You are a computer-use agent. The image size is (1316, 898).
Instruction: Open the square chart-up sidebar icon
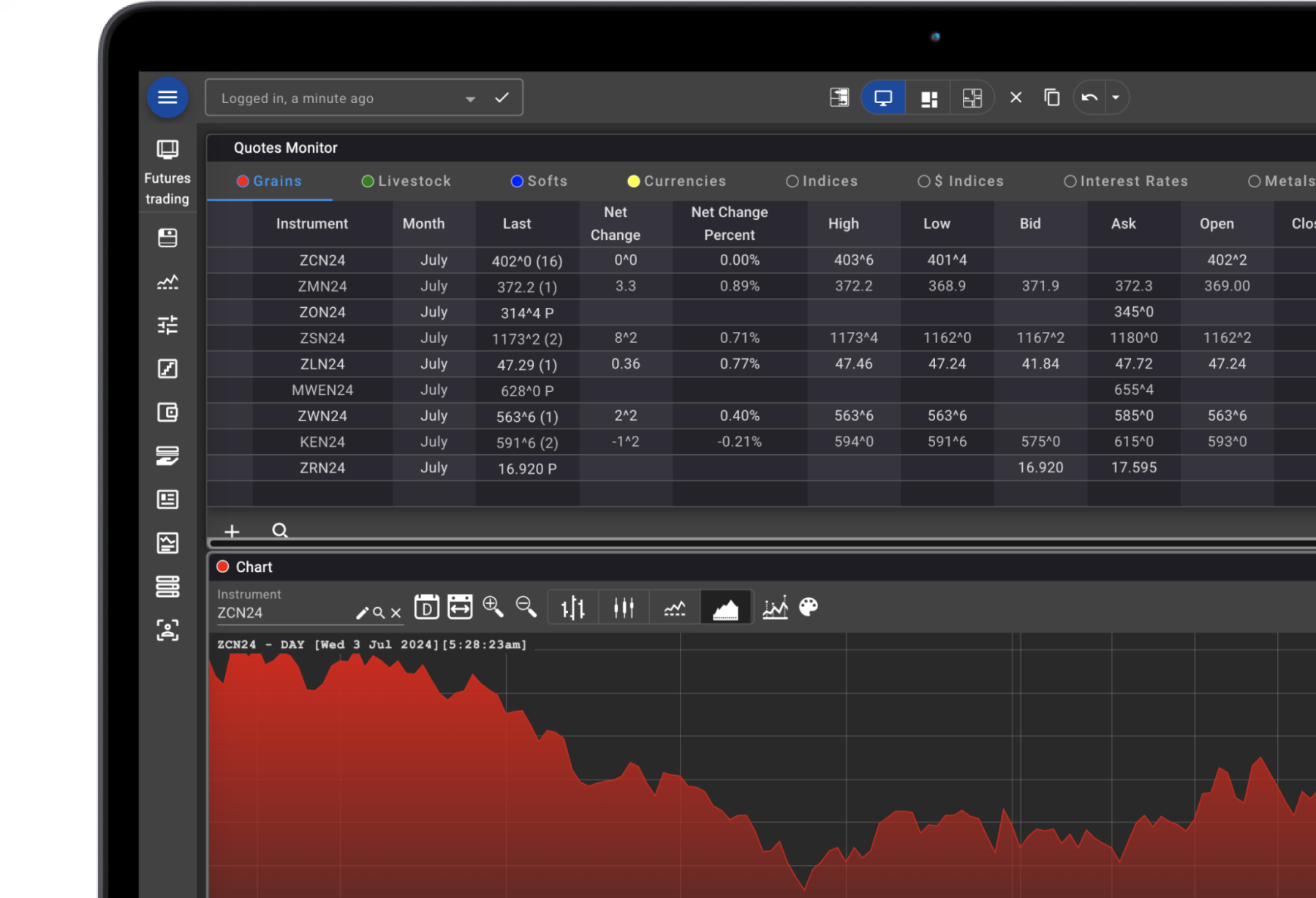point(167,369)
